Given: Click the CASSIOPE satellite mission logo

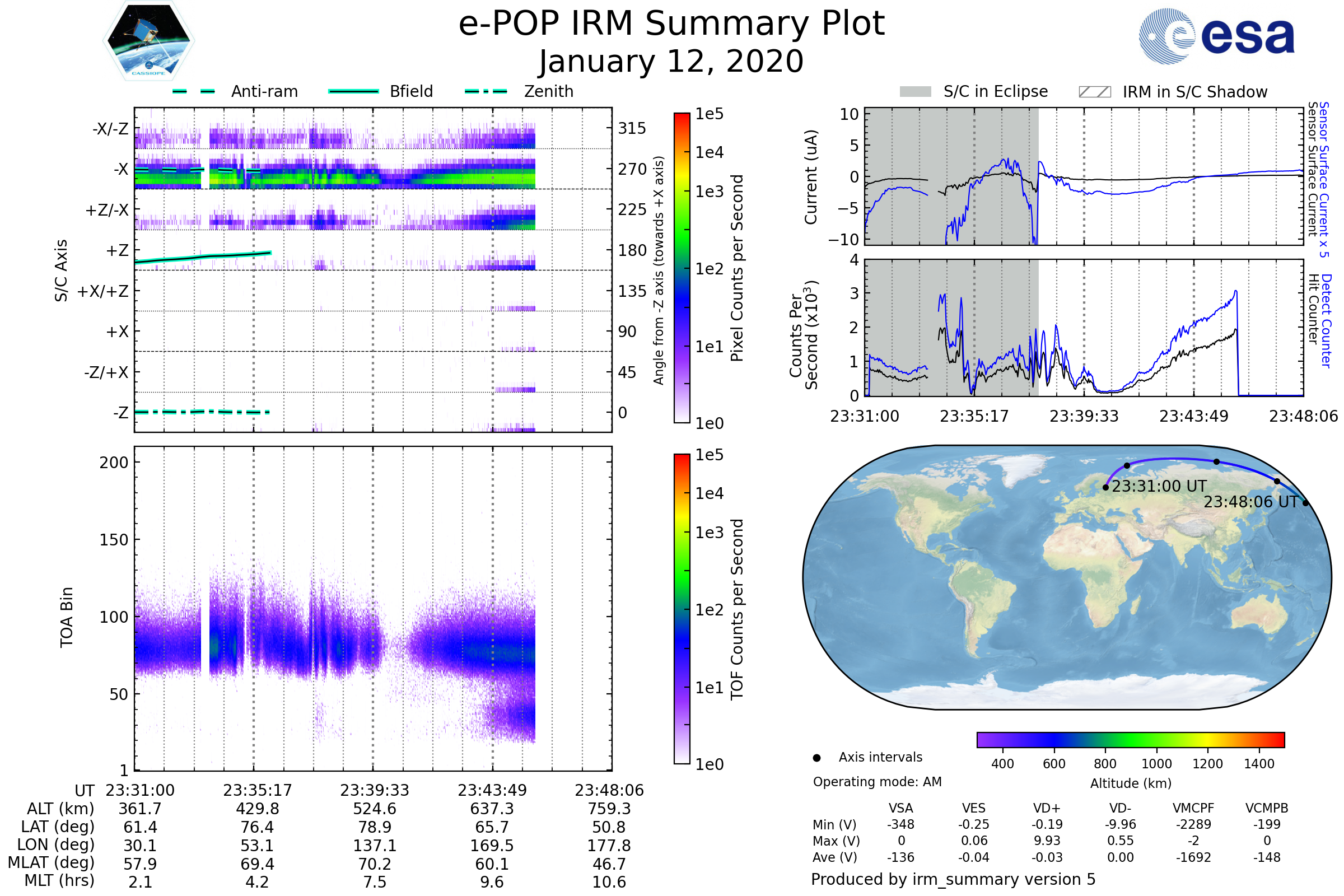Looking at the screenshot, I should [x=148, y=41].
